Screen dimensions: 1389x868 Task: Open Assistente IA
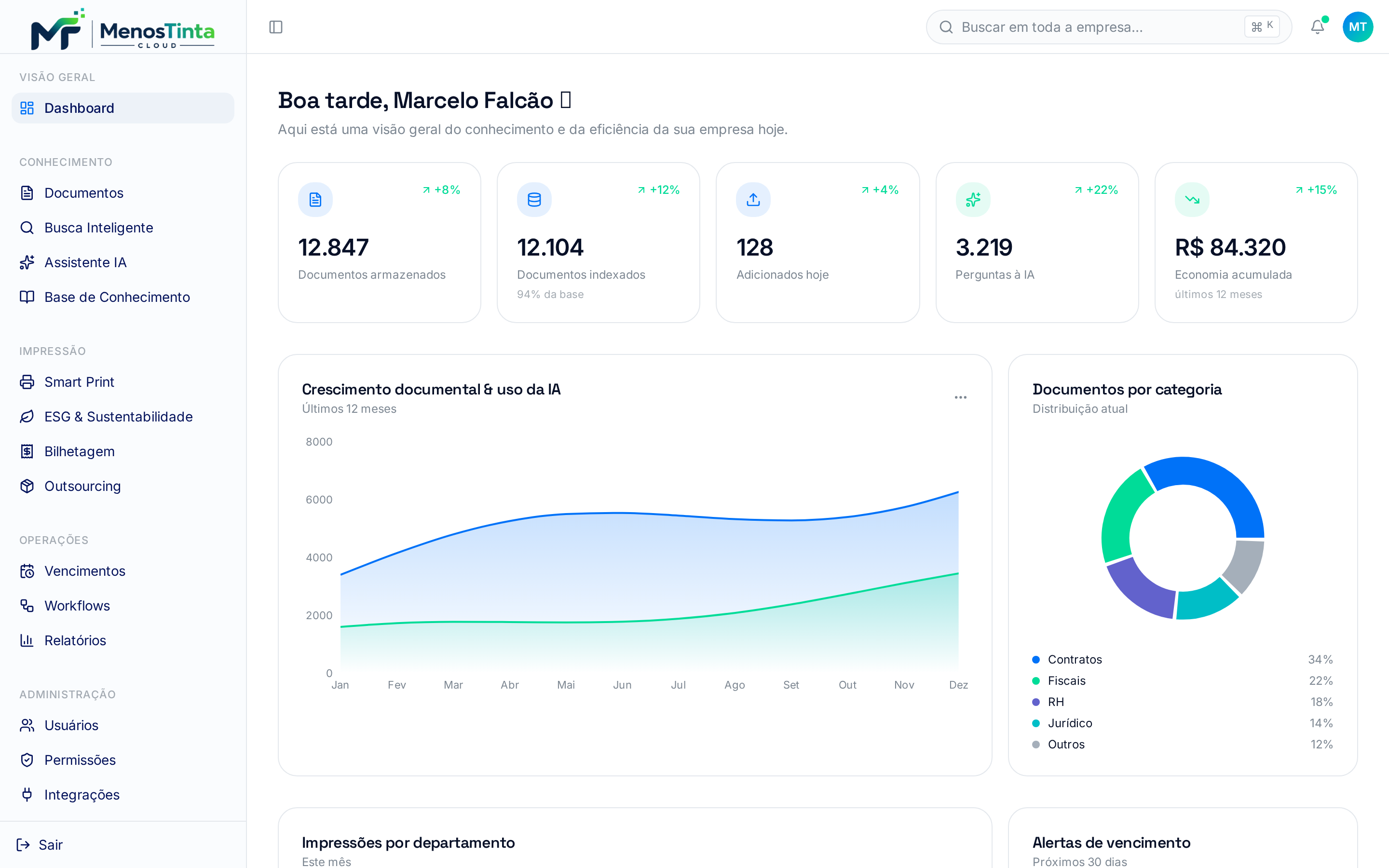(123, 262)
